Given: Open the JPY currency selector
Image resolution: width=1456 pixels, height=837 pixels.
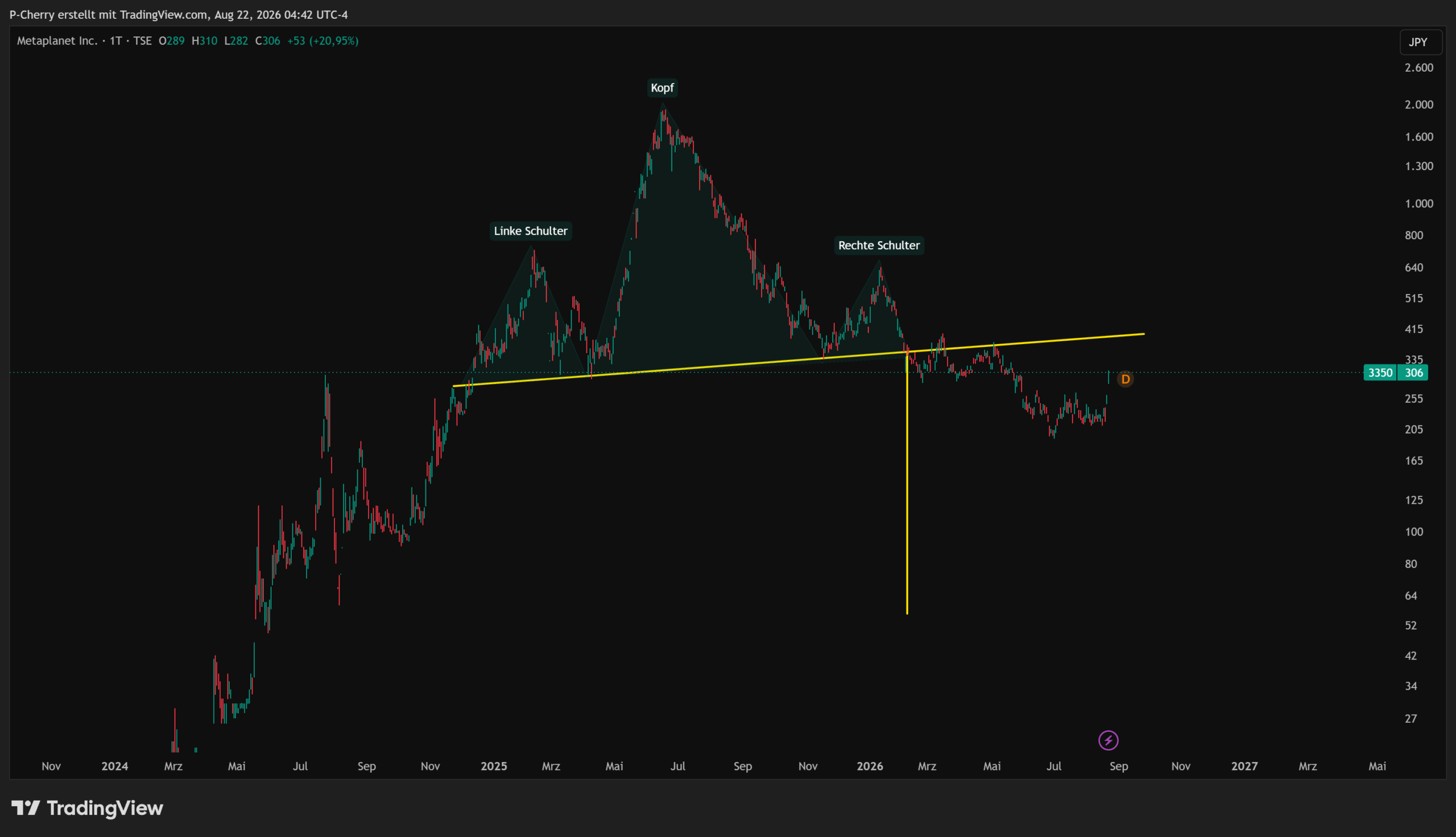Looking at the screenshot, I should tap(1420, 42).
